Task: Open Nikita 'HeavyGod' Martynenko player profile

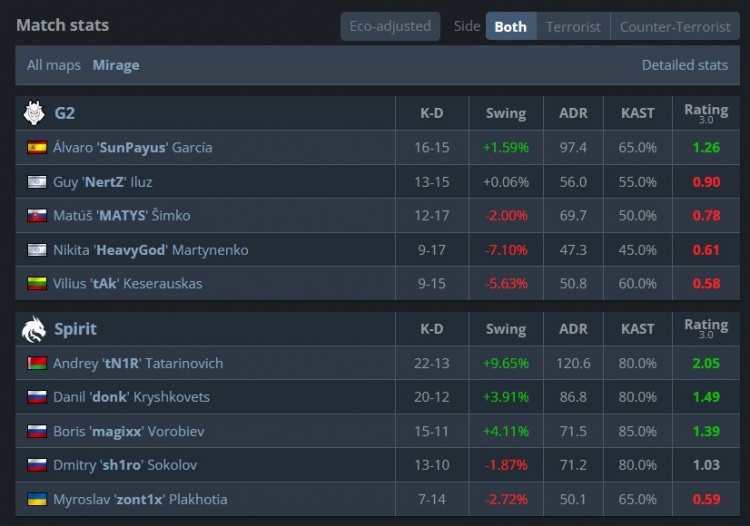Action: (150, 250)
